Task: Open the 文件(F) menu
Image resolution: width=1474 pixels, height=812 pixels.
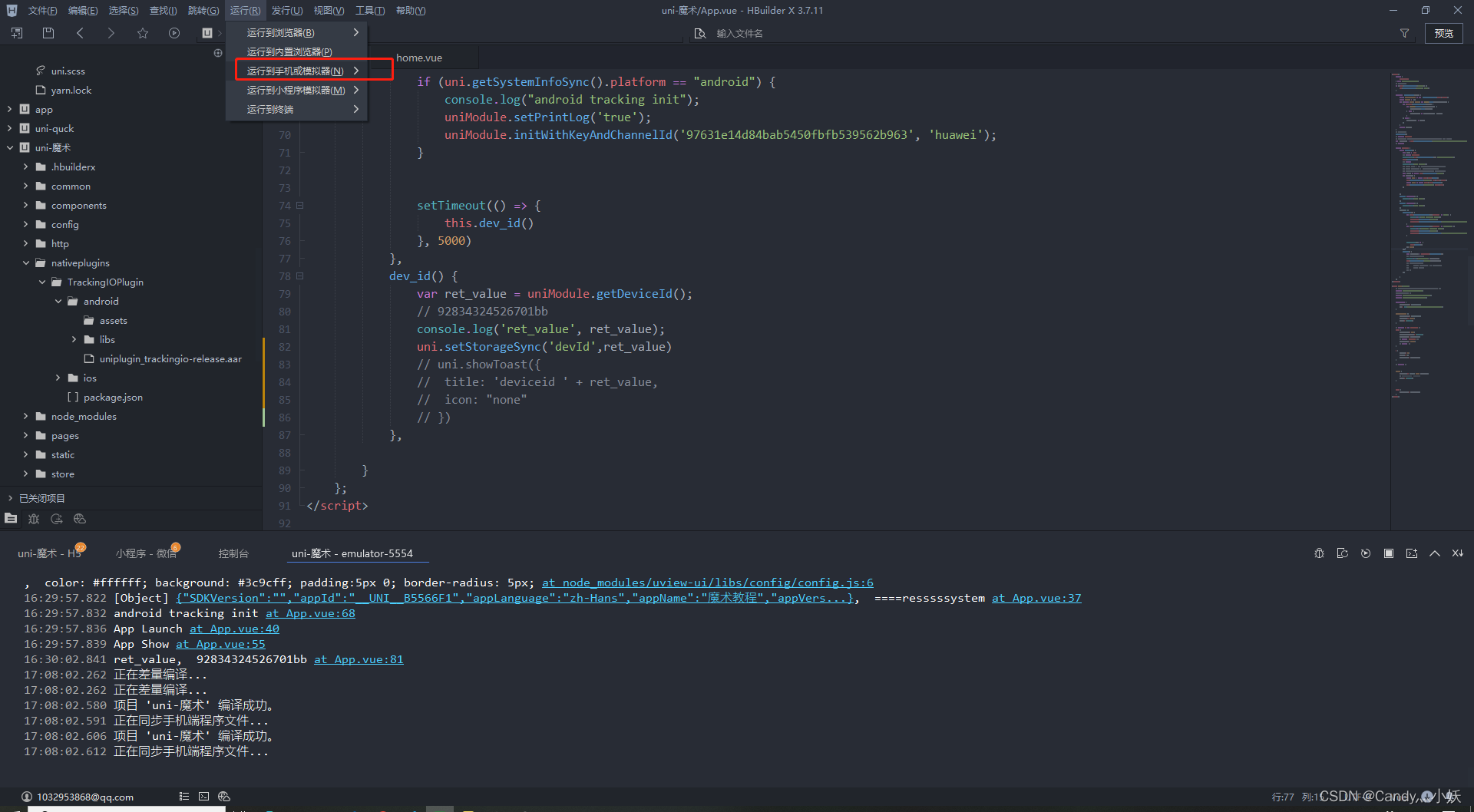Action: (x=42, y=11)
